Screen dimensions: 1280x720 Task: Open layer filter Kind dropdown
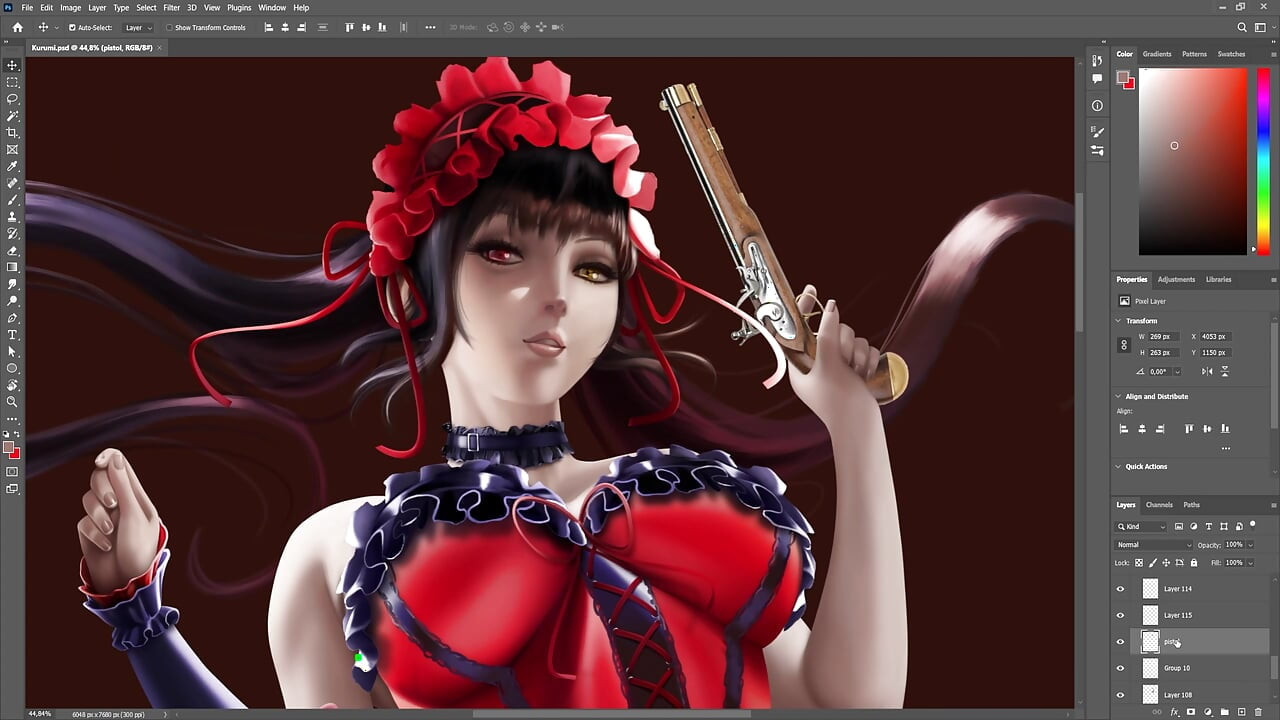click(x=1142, y=526)
